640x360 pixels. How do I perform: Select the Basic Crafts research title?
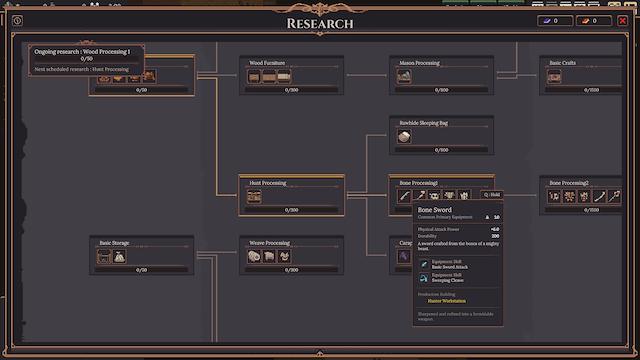(562, 63)
